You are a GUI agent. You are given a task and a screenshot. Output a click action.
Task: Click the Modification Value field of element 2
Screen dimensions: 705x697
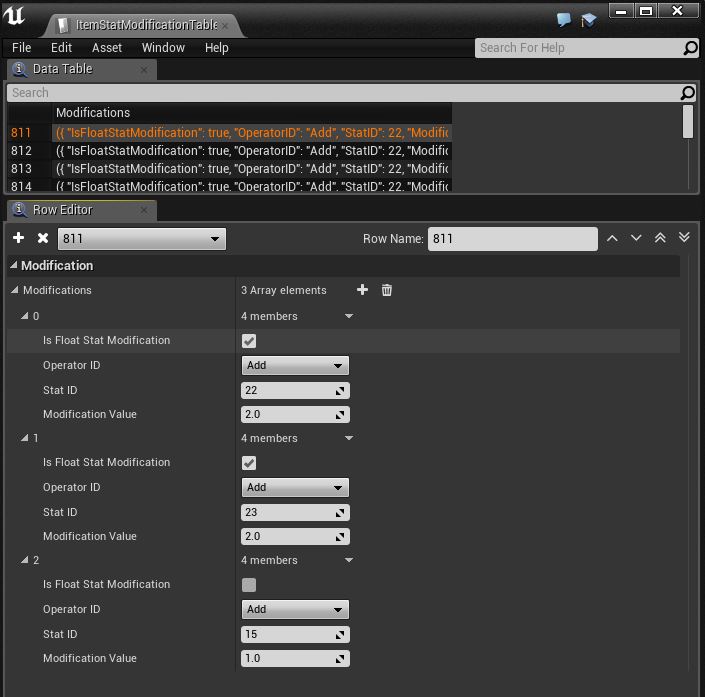point(288,659)
